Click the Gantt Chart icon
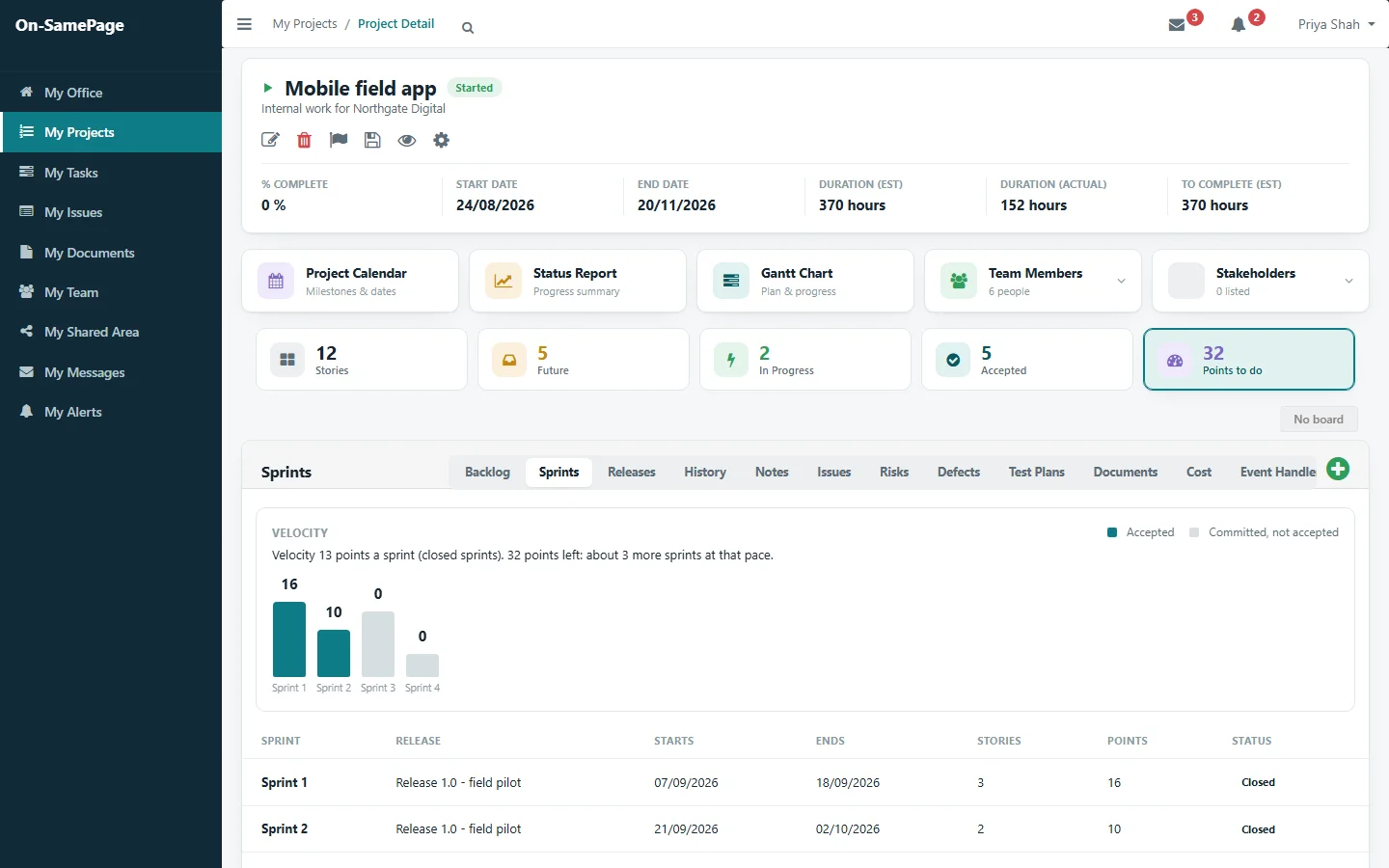This screenshot has height=868, width=1389. tap(731, 281)
